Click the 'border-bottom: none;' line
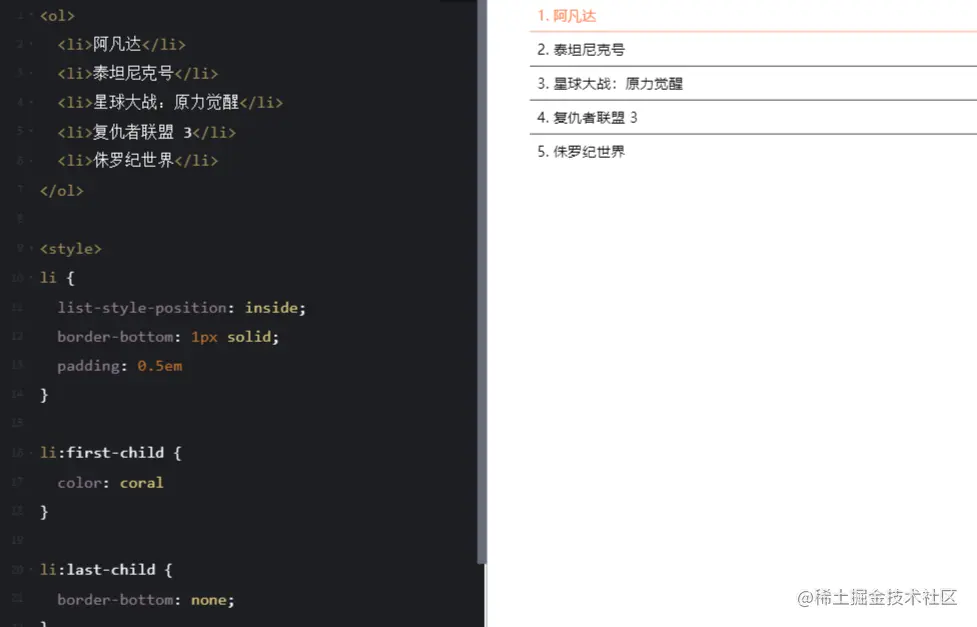This screenshot has height=627, width=977. 146,600
